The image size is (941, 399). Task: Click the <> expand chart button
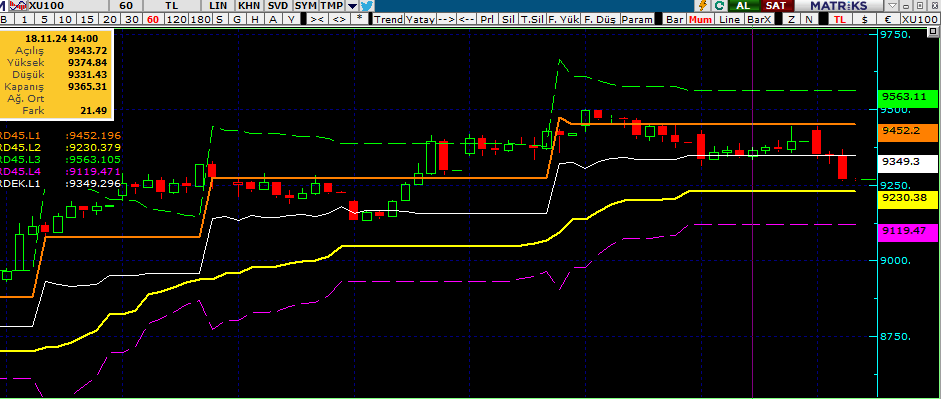[x=339, y=19]
